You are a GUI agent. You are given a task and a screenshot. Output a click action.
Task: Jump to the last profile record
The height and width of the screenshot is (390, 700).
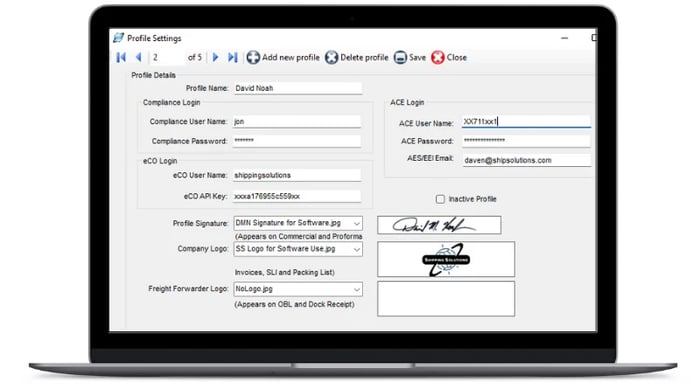coord(233,57)
